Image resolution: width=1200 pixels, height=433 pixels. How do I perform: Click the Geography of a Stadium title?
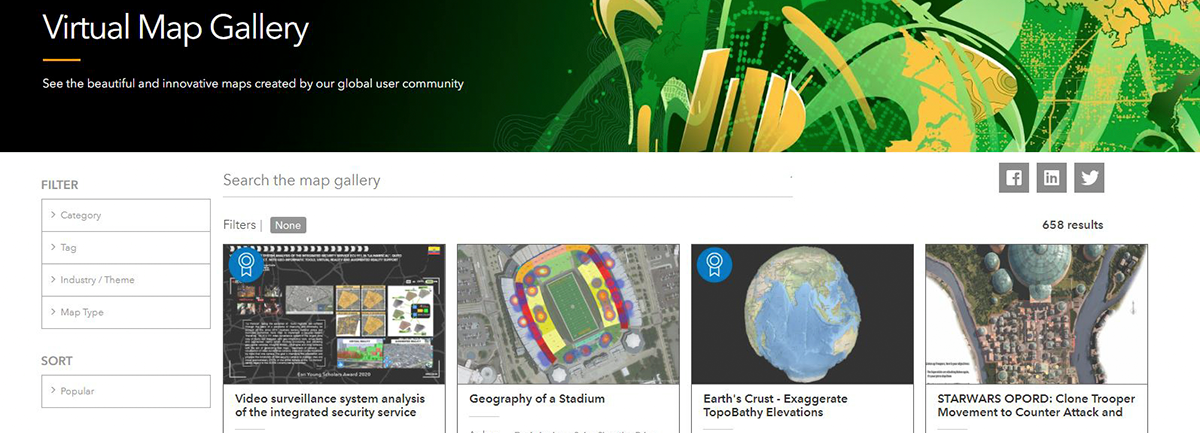[537, 399]
